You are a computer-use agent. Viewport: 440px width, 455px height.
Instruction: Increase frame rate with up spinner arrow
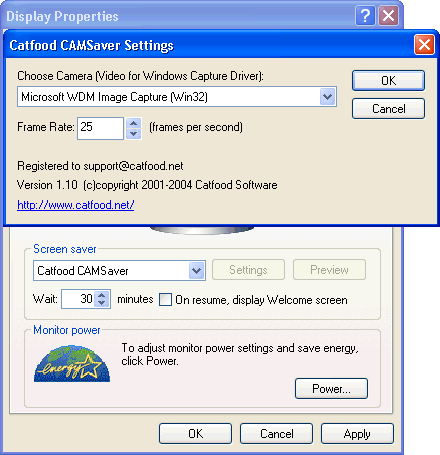(x=134, y=123)
